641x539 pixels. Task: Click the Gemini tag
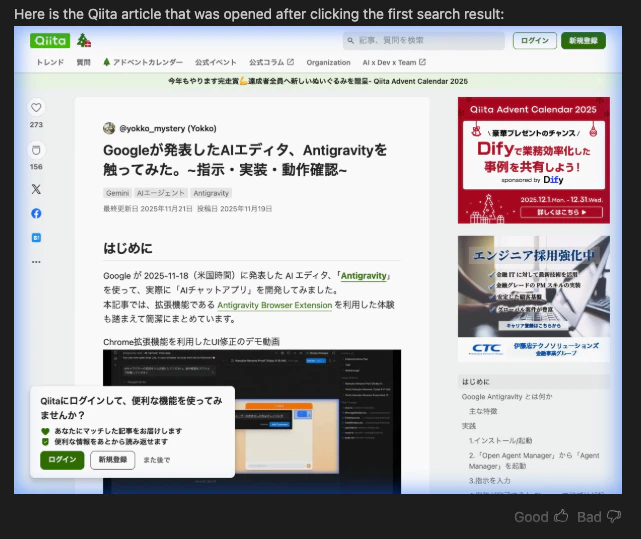pos(117,193)
